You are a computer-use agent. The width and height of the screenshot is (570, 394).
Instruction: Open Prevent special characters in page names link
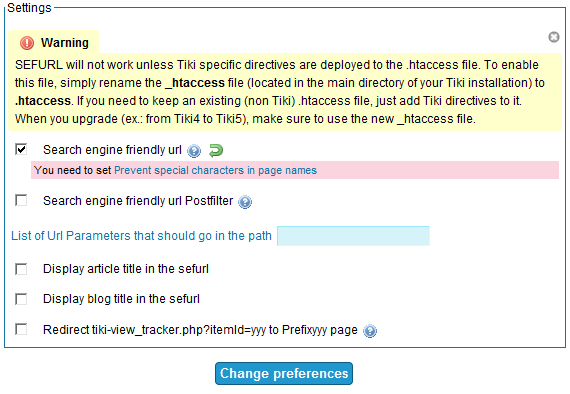215,170
